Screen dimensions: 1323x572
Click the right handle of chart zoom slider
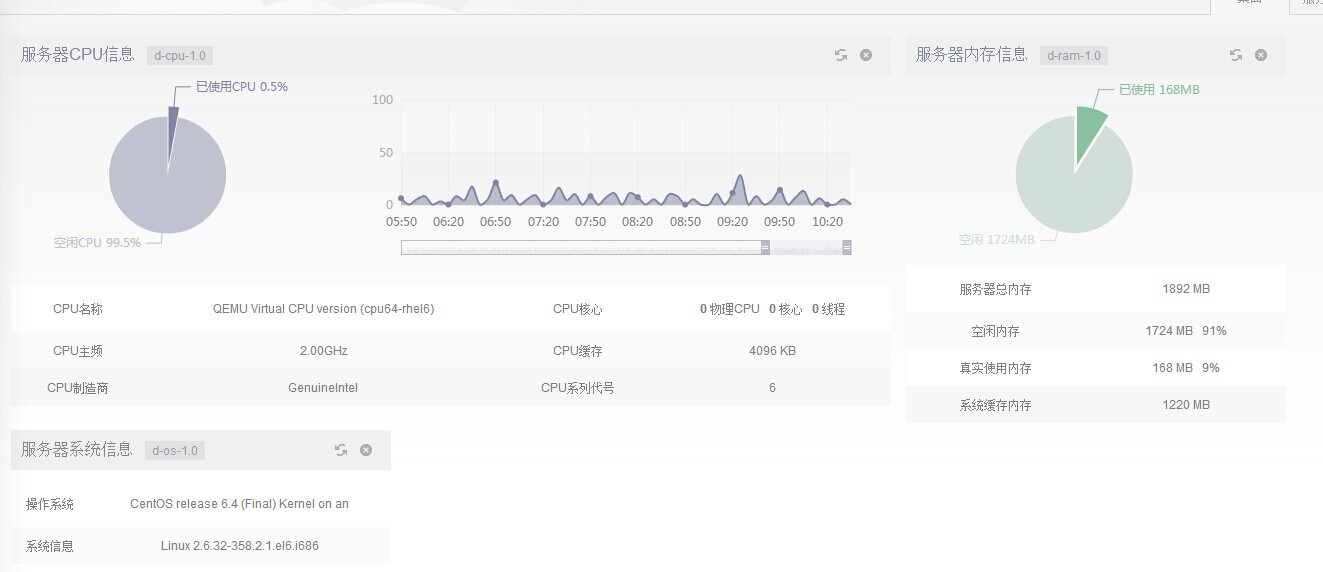pyautogui.click(x=847, y=247)
